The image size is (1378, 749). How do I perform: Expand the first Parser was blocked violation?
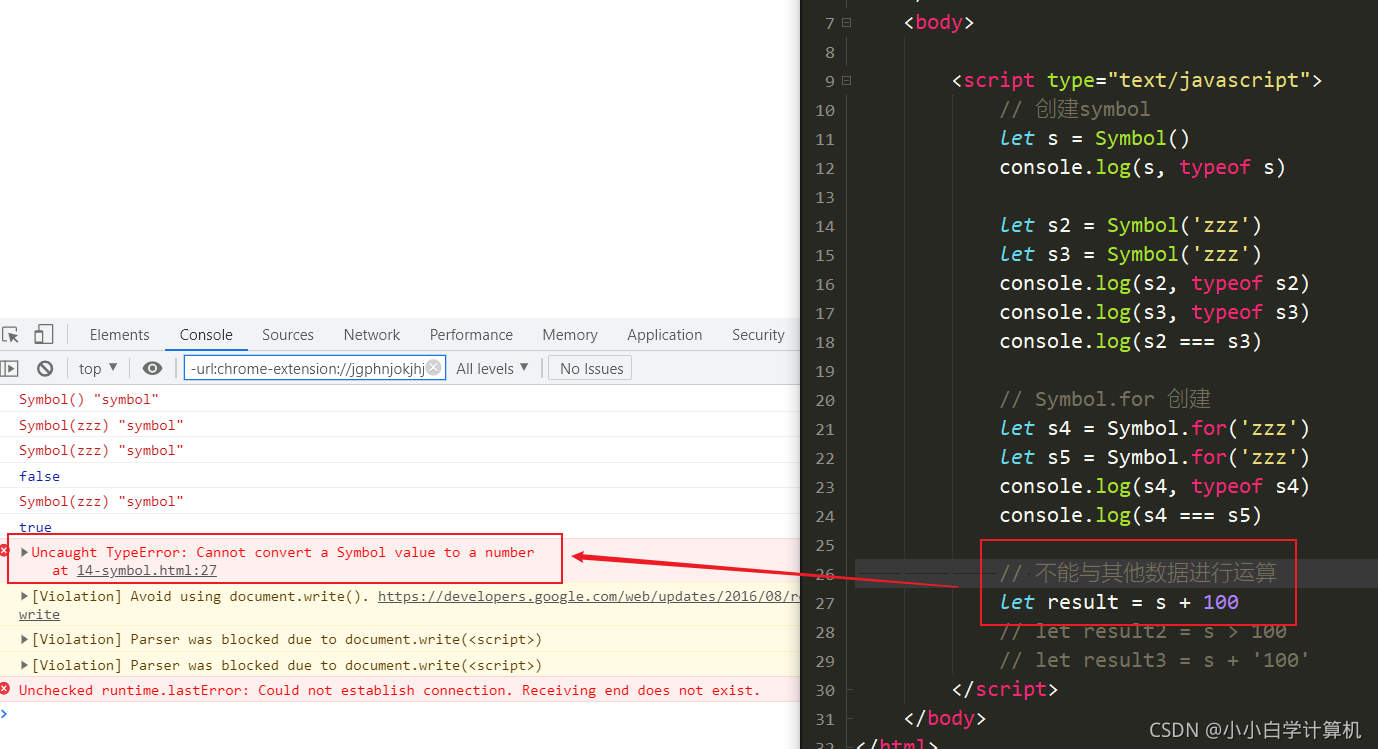[x=25, y=639]
